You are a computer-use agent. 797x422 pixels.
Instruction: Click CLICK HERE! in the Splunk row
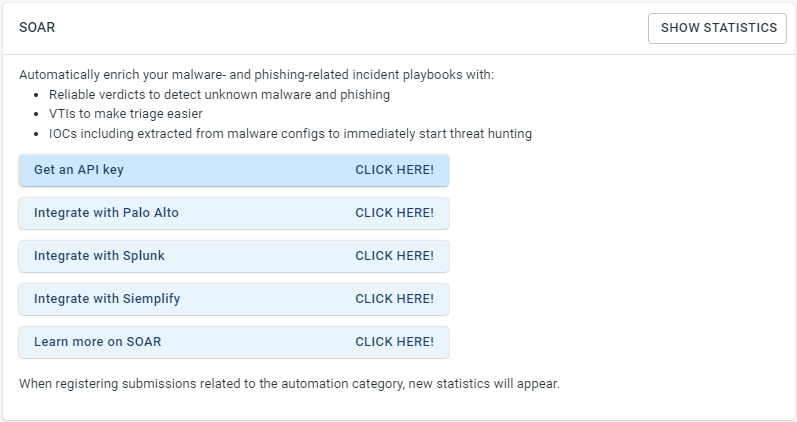tap(394, 256)
